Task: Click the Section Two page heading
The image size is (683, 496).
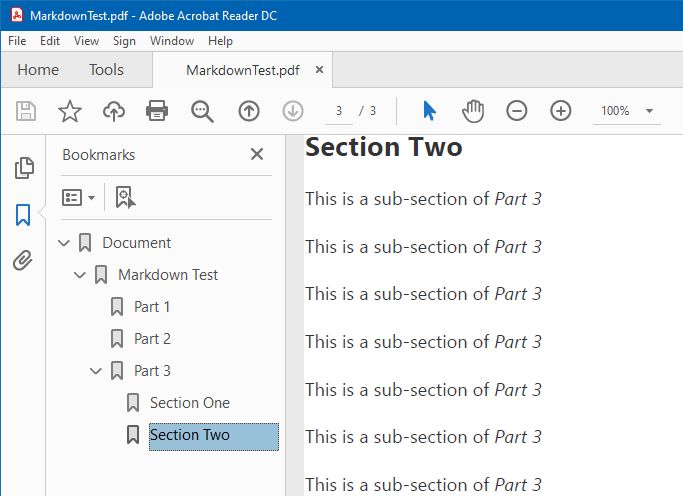Action: pos(384,147)
